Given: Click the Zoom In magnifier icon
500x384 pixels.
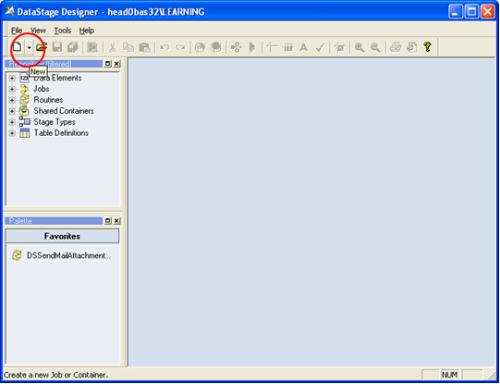Looking at the screenshot, I should tap(359, 47).
